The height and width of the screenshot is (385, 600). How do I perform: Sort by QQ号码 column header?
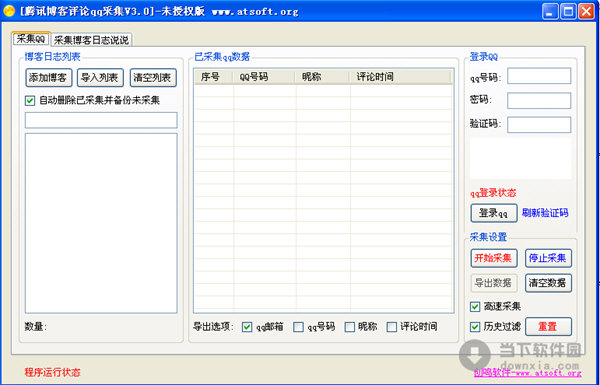point(264,77)
